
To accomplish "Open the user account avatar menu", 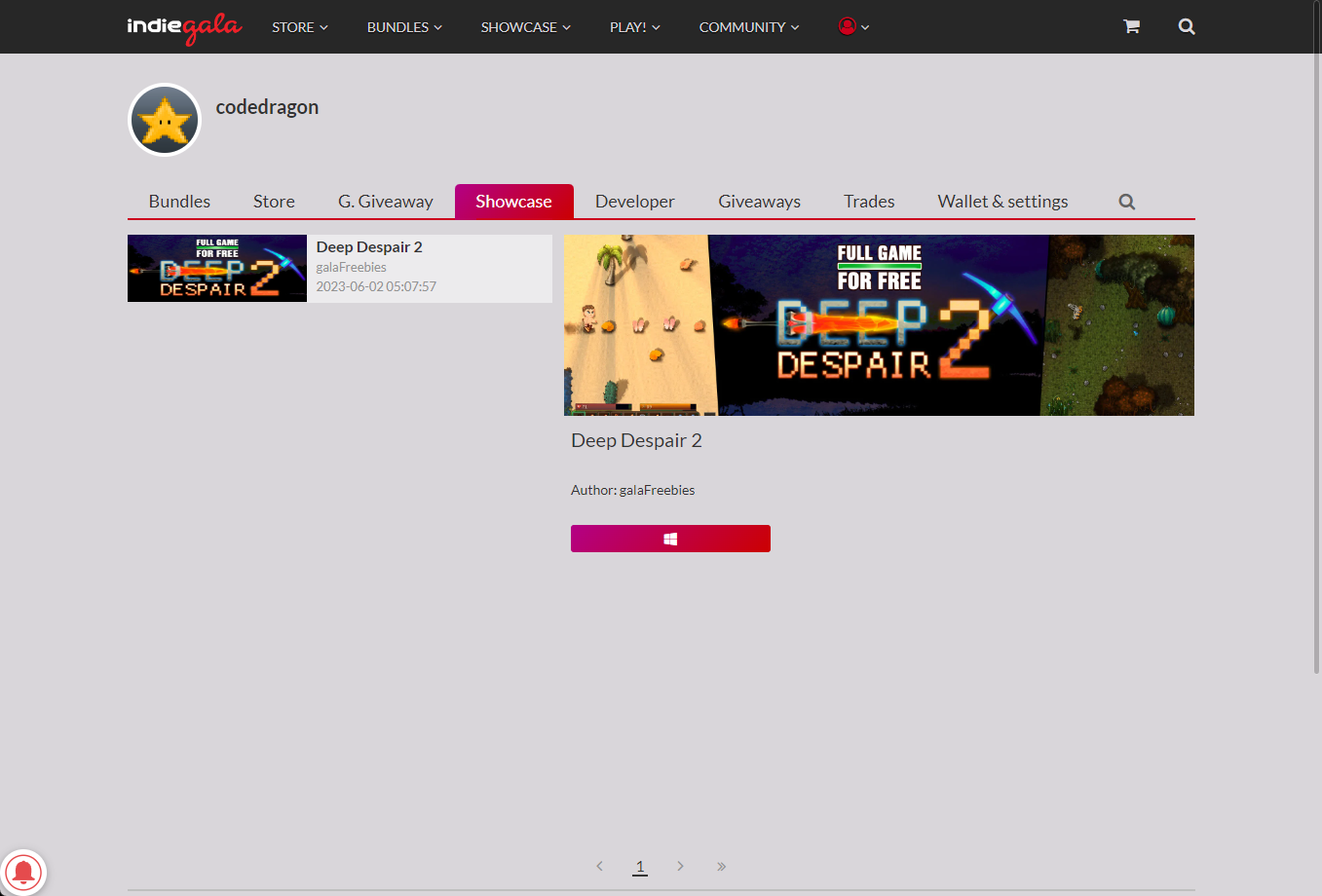I will 853,26.
